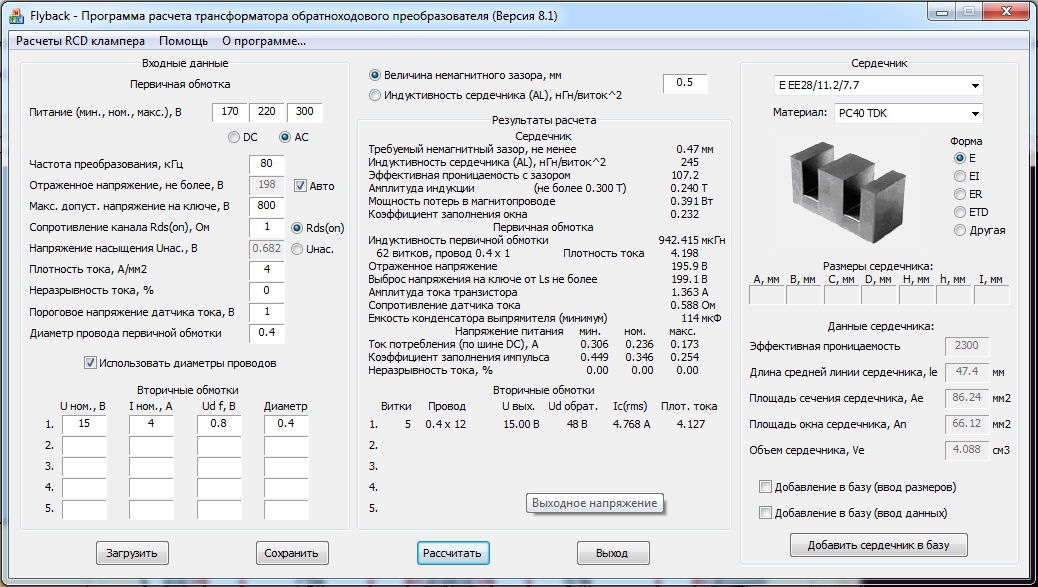Click the Длина средней линии сердечника le field
The width and height of the screenshot is (1038, 587).
pos(967,372)
